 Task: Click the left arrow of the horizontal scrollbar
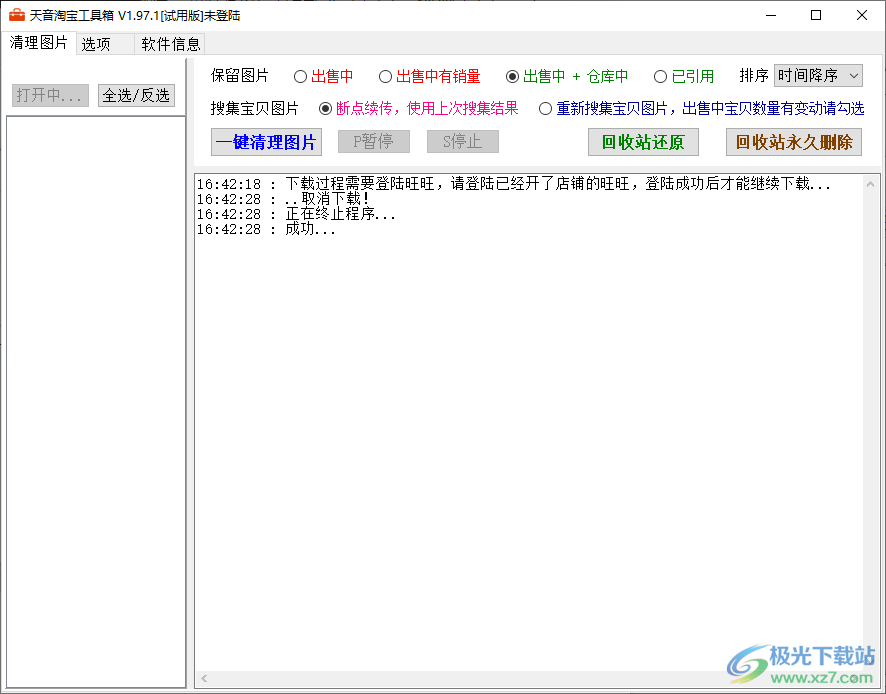coord(203,678)
